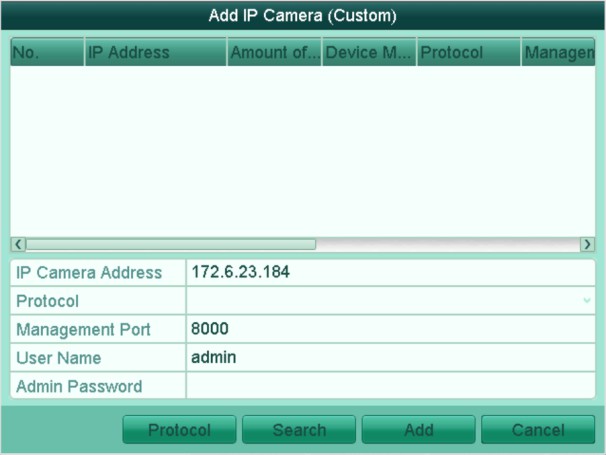This screenshot has width=606, height=455.
Task: Focus the Admin Password input field
Action: 390,386
